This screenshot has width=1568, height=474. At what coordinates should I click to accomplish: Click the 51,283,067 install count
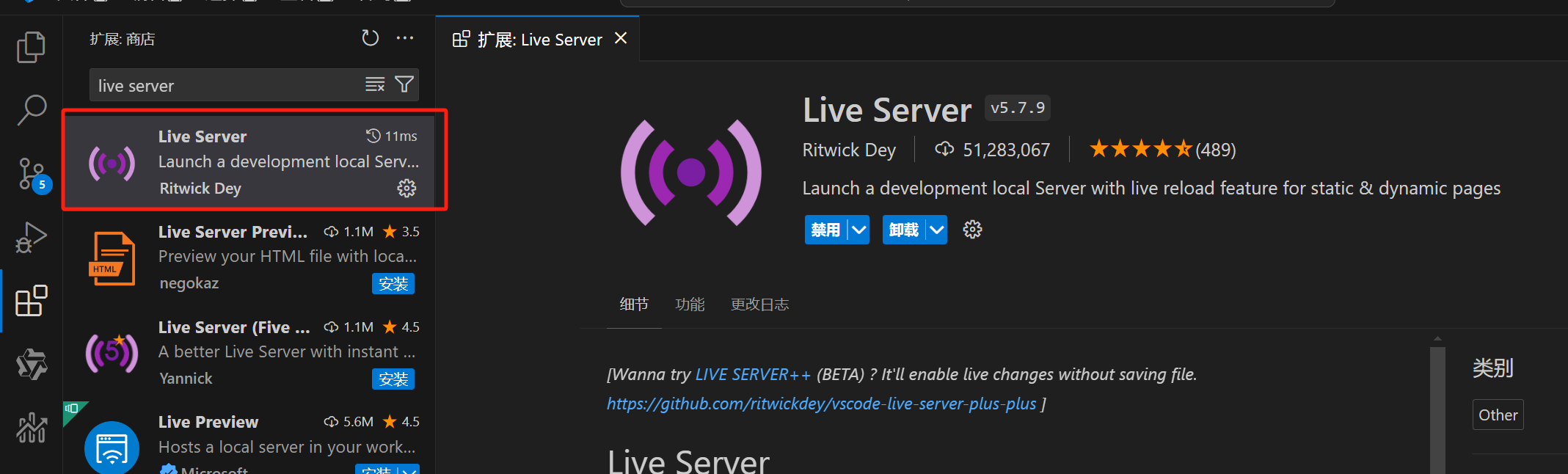[x=1006, y=150]
